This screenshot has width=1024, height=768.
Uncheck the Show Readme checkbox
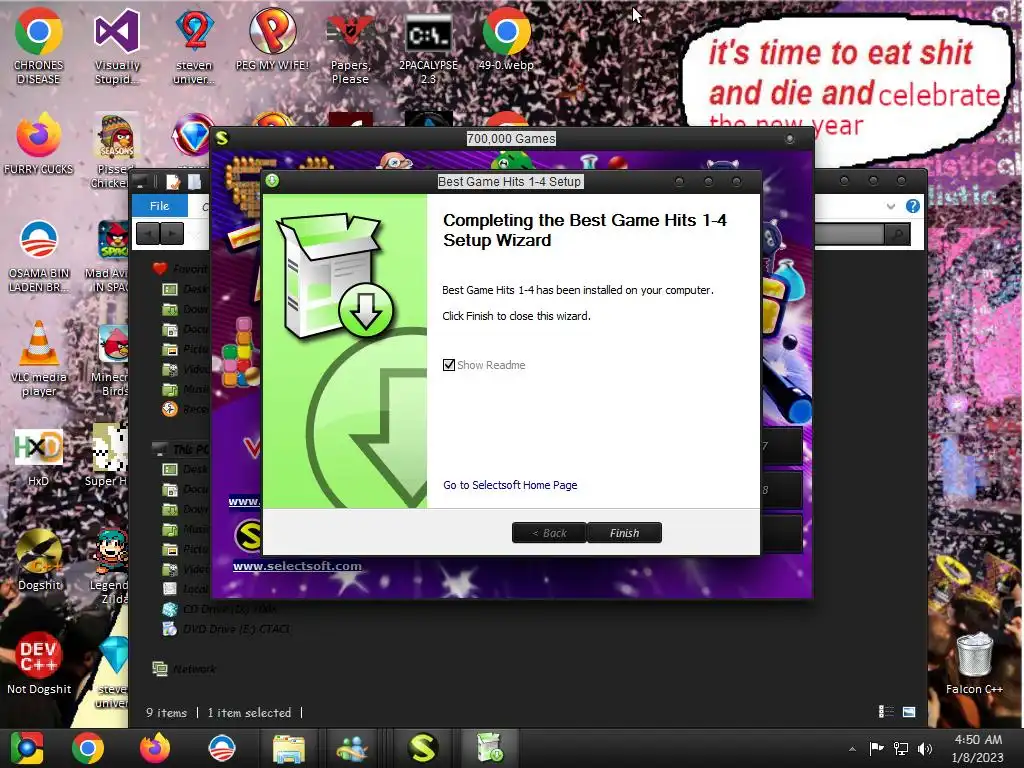tap(449, 365)
